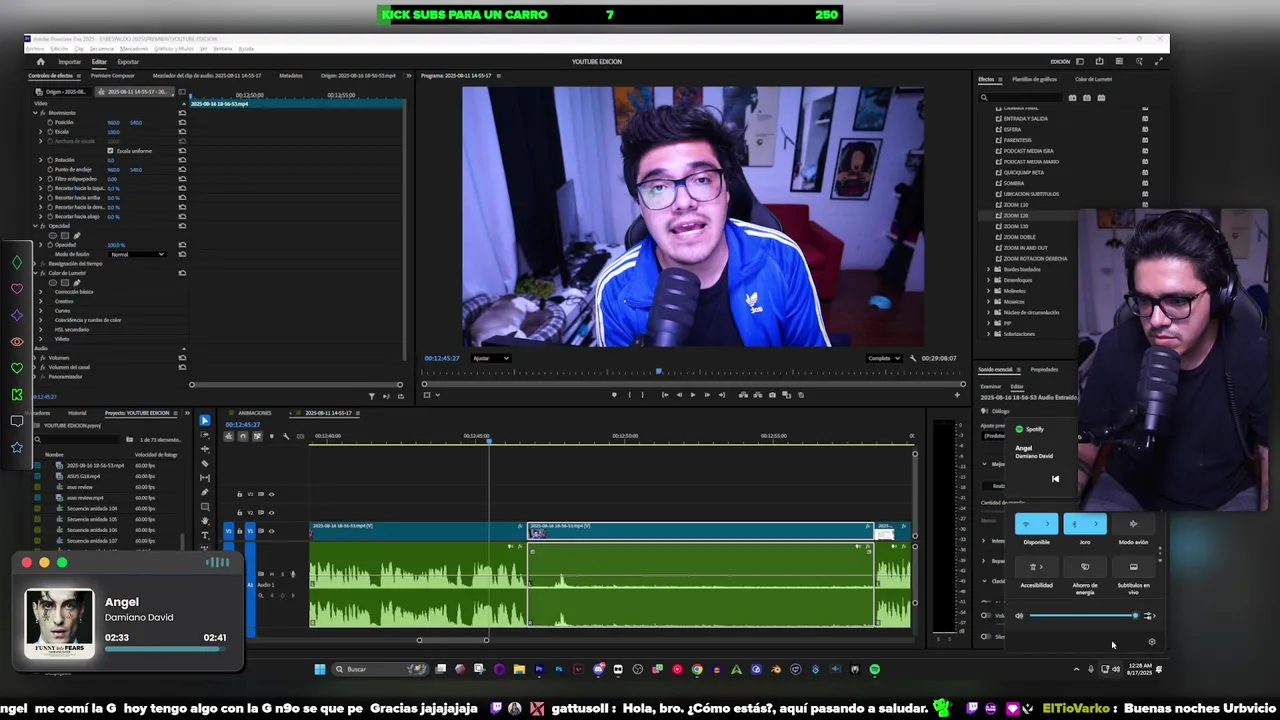This screenshot has height=720, width=1280.
Task: Toggle Modo avión quick setting
Action: click(1133, 524)
